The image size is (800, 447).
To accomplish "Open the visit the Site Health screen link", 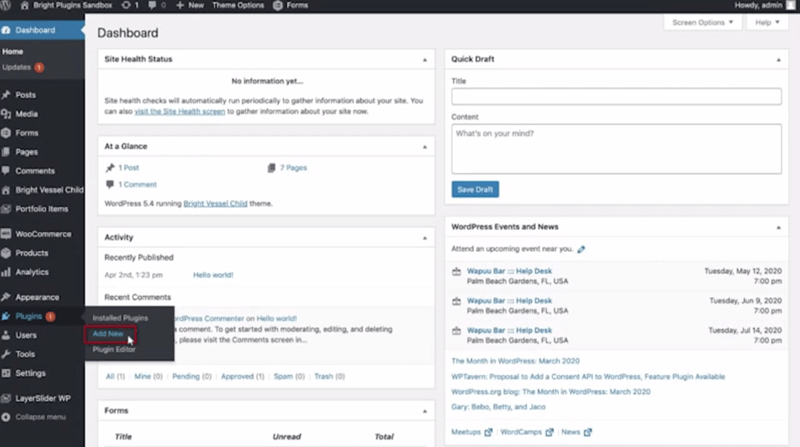I will tap(180, 111).
